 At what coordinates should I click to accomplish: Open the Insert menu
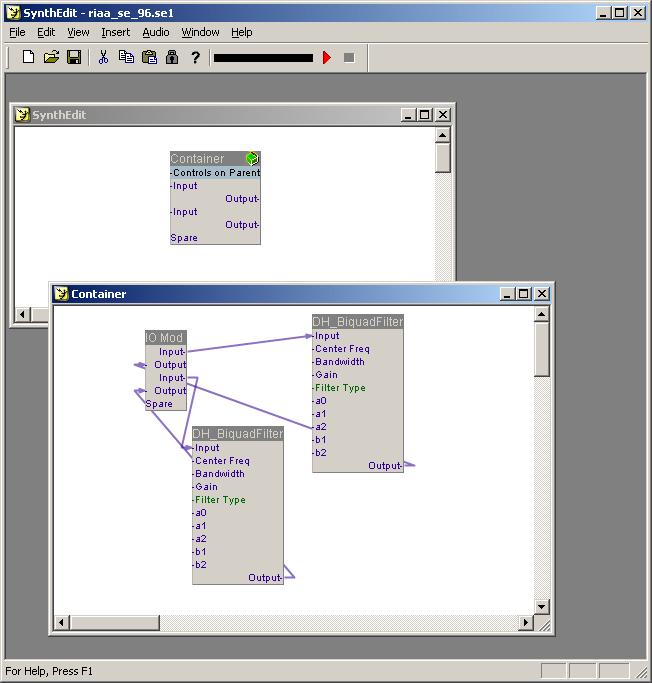(x=115, y=32)
